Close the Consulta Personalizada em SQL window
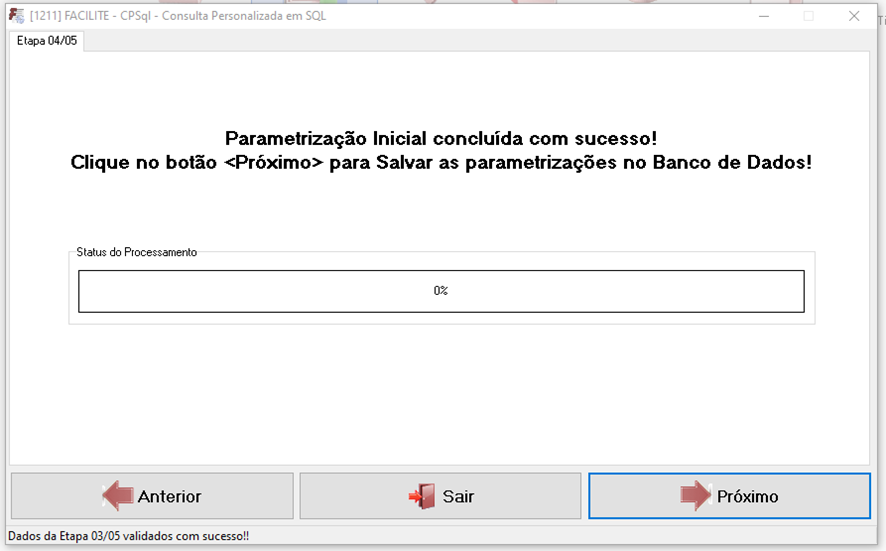886x551 pixels. click(x=854, y=16)
